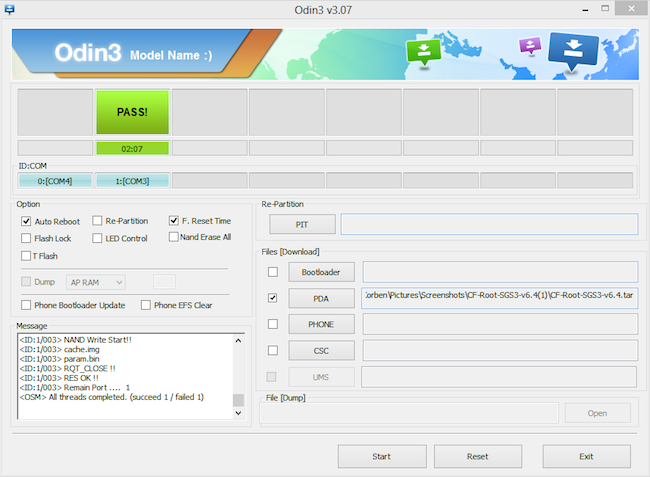
Task: Click the Bootloader file button
Action: 321,272
